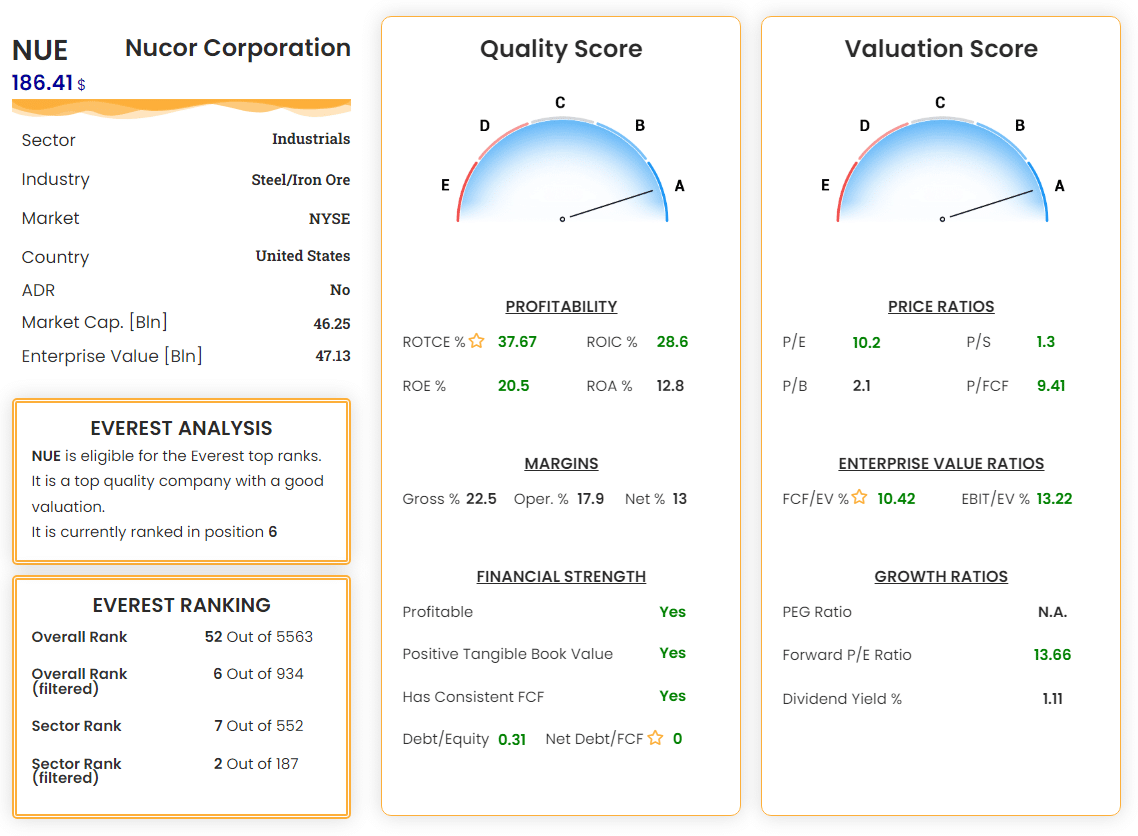Click Sector Rank value 7 Out of 552

click(258, 726)
